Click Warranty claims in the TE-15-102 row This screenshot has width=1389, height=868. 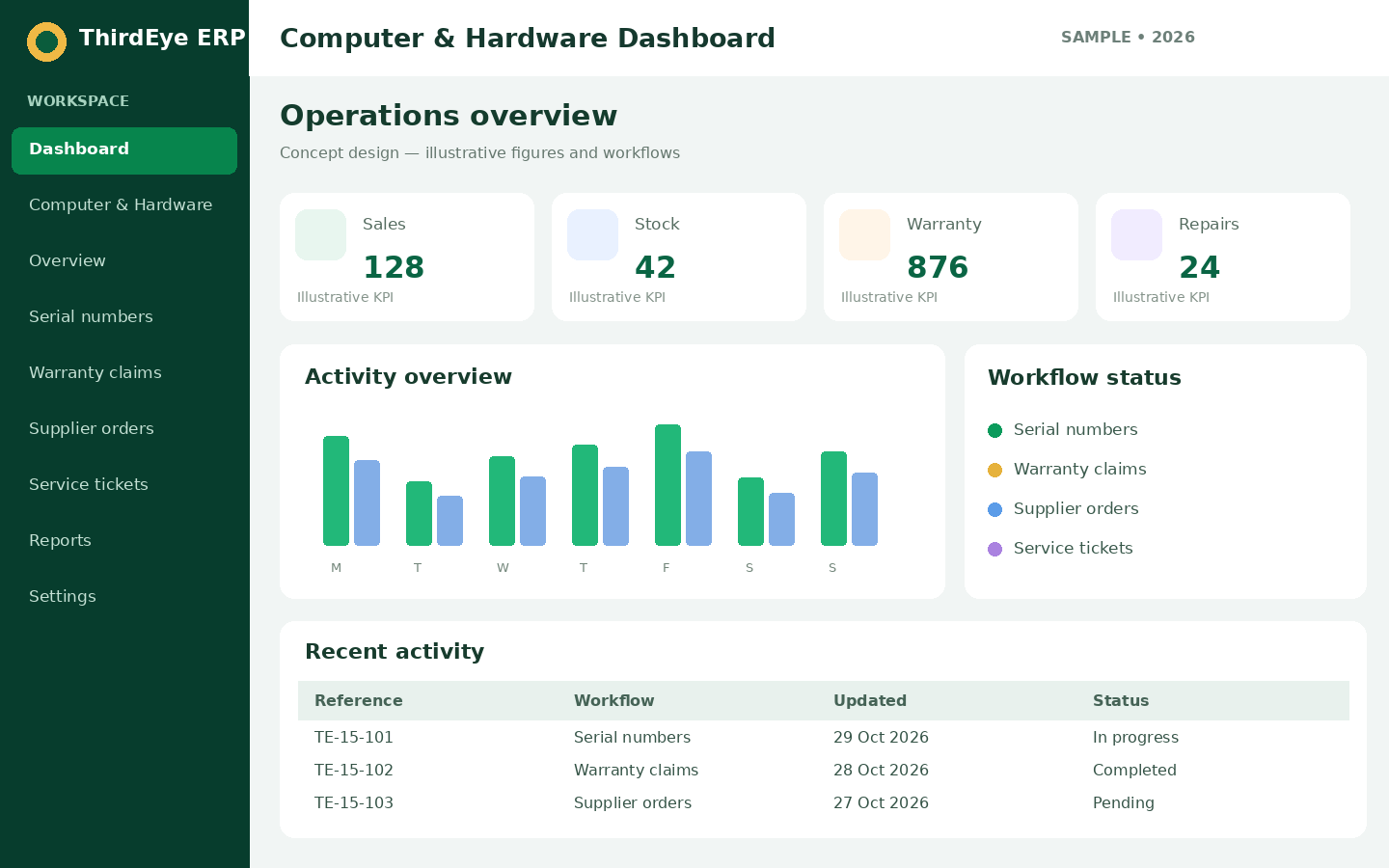(636, 770)
